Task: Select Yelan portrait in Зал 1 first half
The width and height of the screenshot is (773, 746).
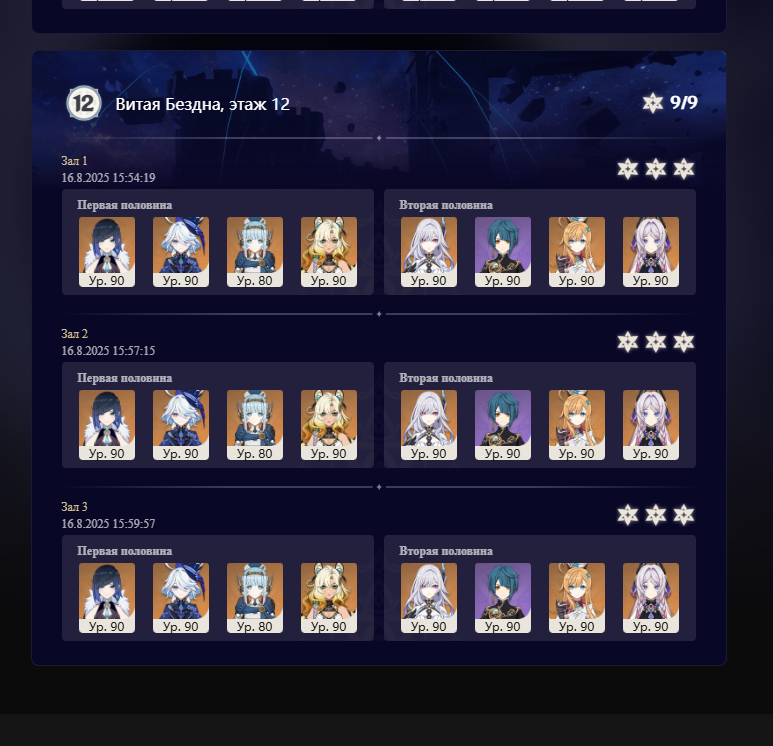Action: [107, 252]
